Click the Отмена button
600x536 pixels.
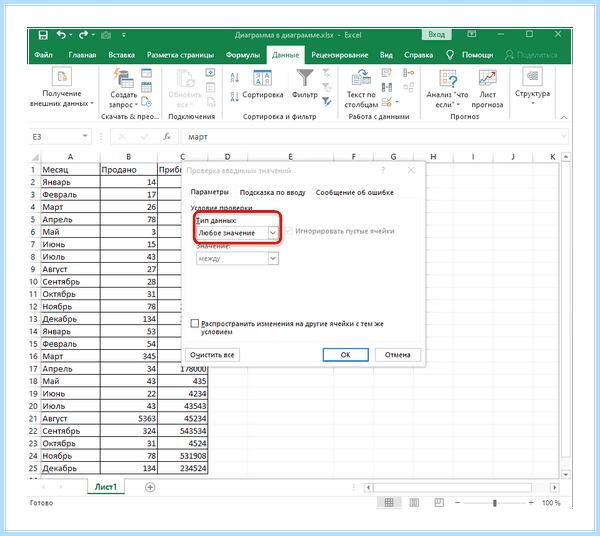click(x=398, y=355)
